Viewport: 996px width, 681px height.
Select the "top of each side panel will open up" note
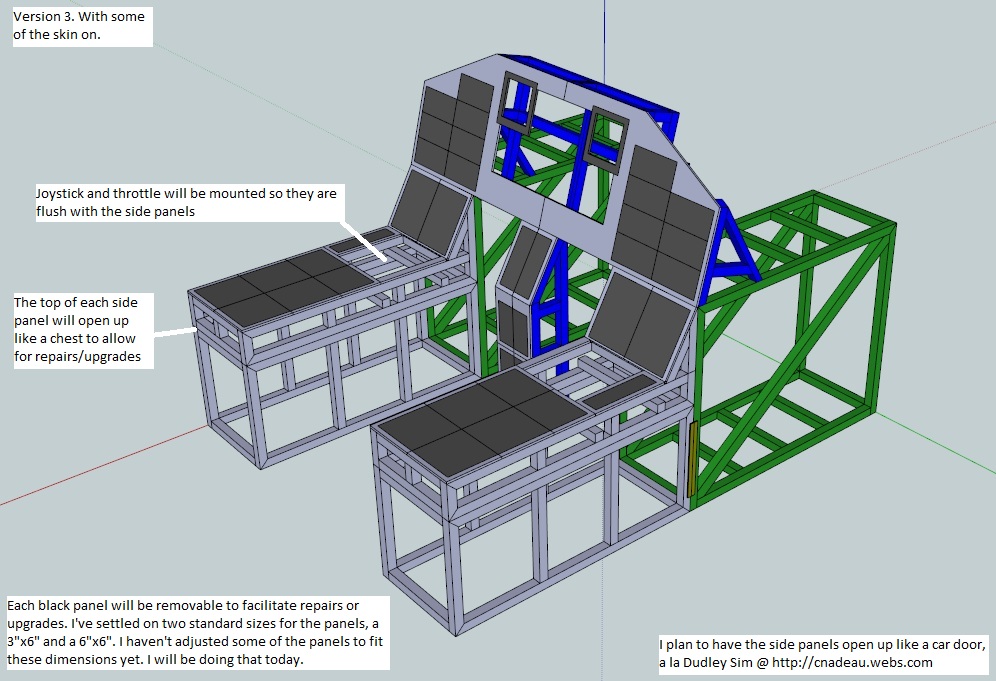click(x=83, y=330)
